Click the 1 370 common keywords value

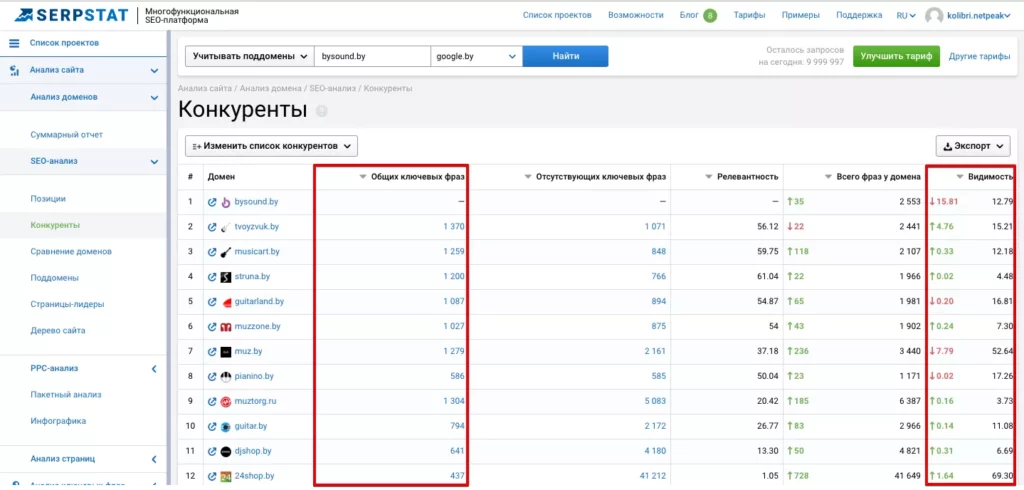[x=453, y=227]
